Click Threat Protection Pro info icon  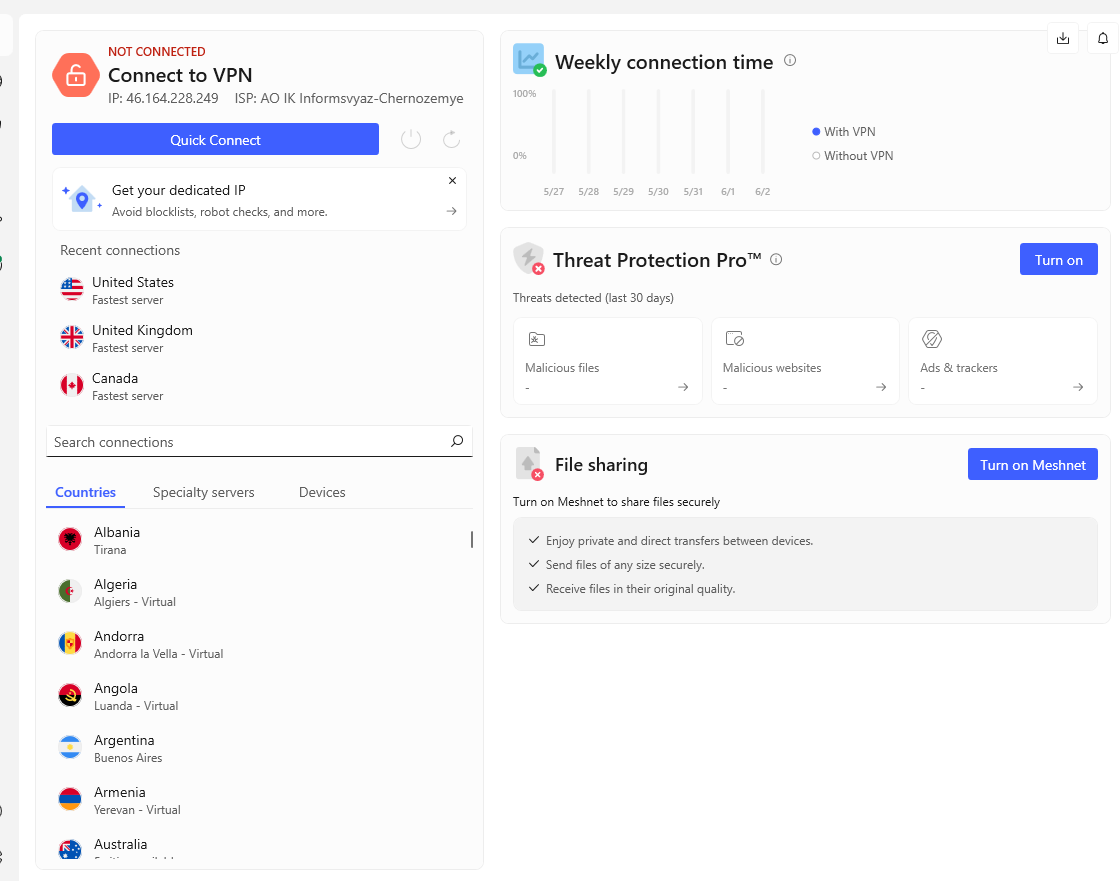(776, 259)
